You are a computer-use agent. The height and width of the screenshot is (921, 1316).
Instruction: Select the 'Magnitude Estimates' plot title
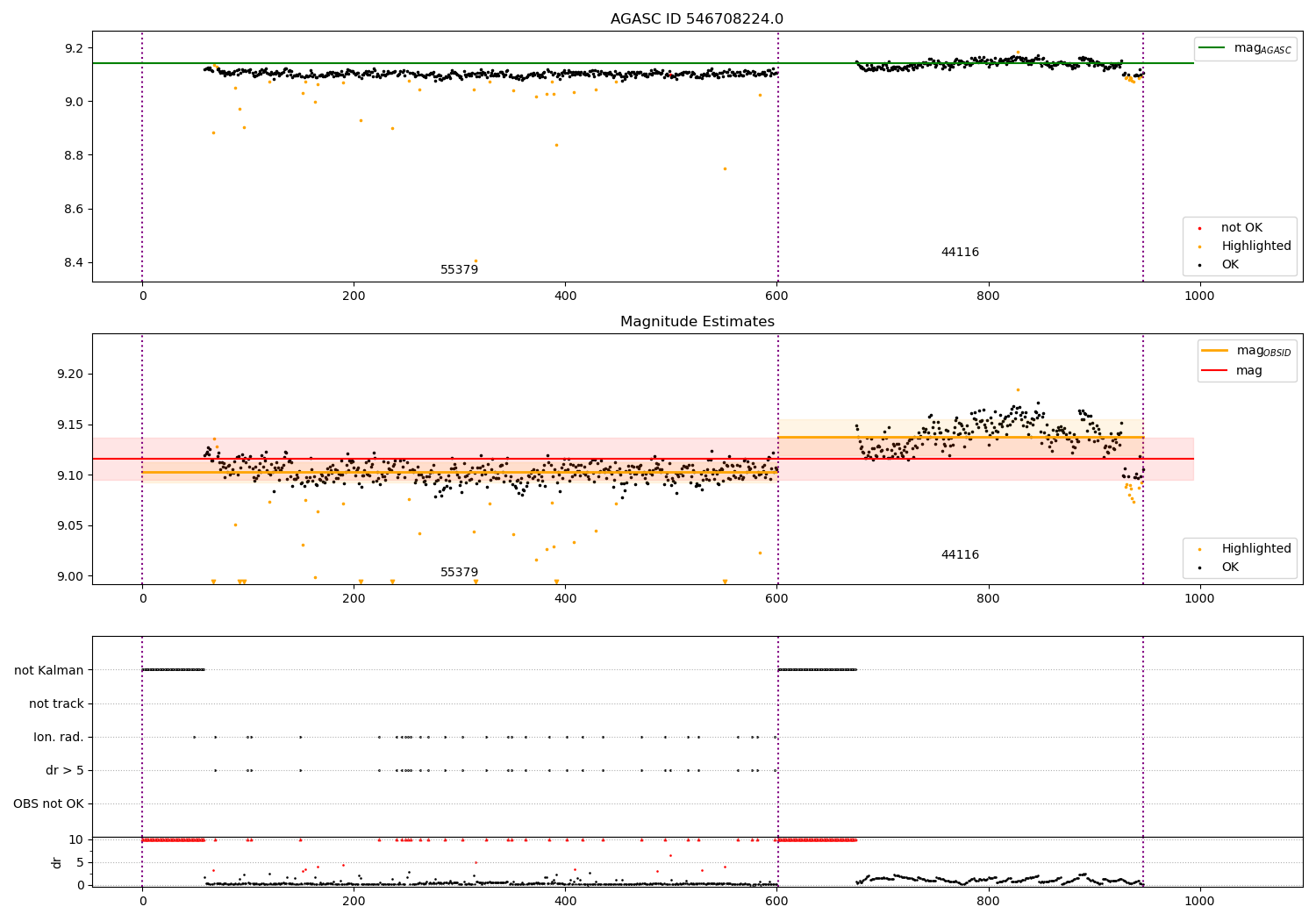click(697, 322)
